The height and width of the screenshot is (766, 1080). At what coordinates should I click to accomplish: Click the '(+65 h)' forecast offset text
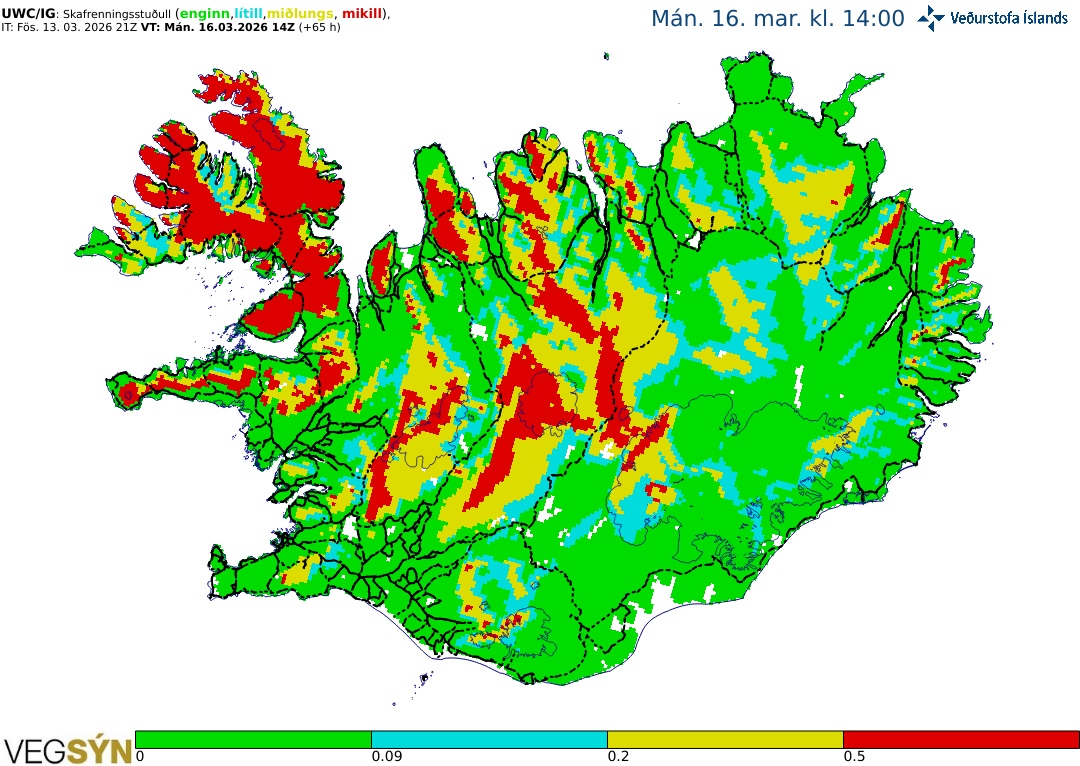point(319,28)
